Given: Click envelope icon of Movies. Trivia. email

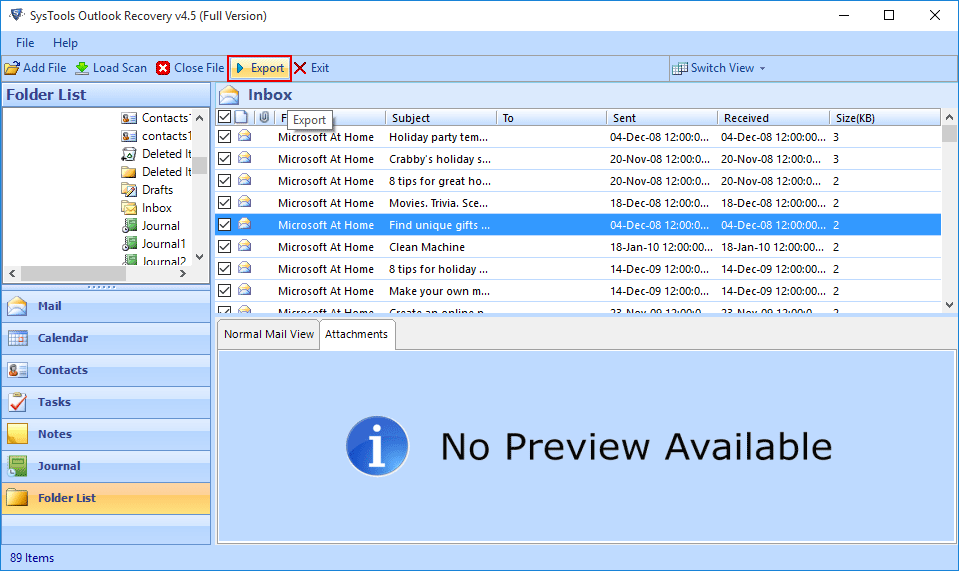Looking at the screenshot, I should click(x=245, y=202).
